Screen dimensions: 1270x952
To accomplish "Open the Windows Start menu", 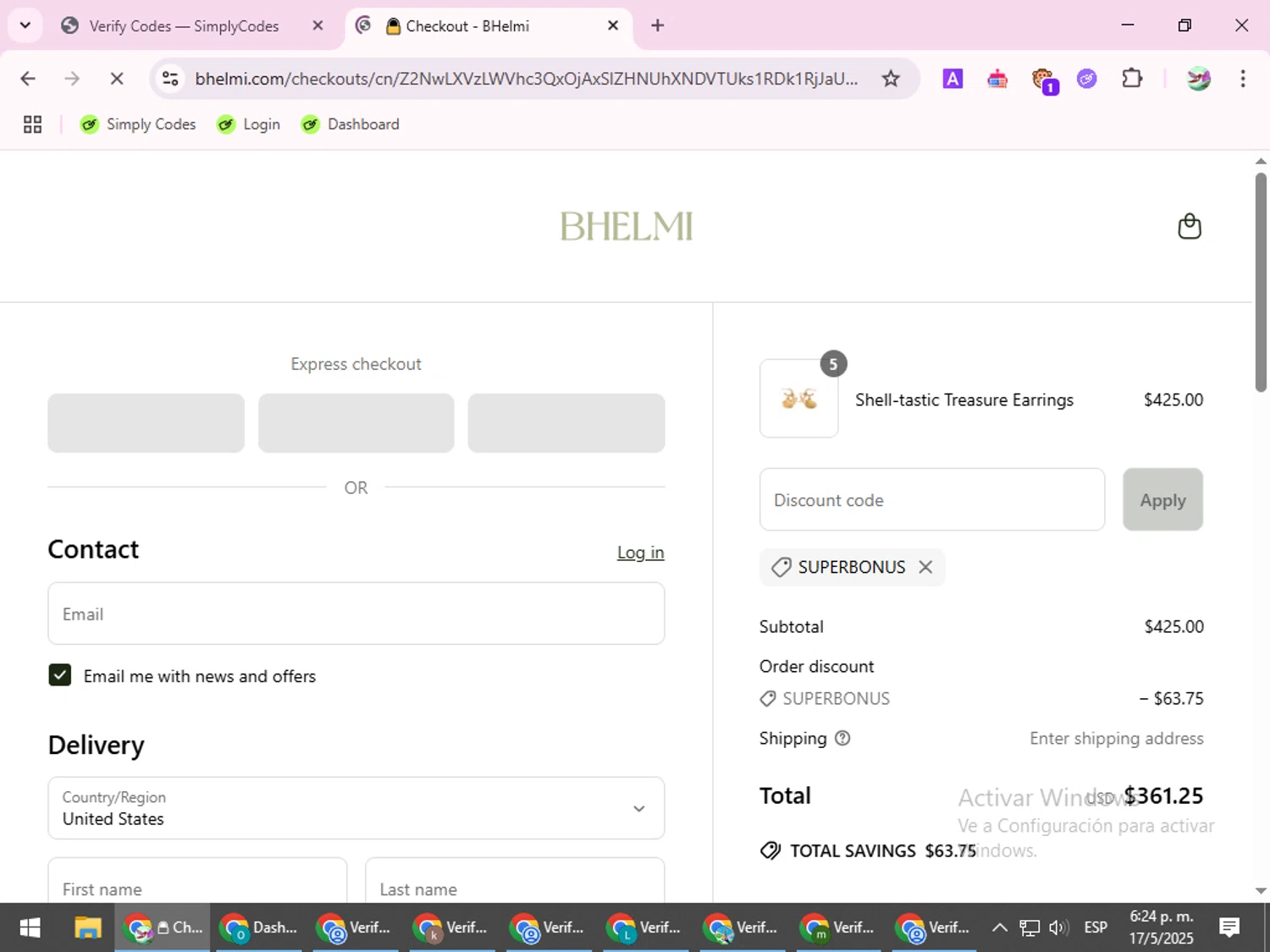I will [30, 927].
